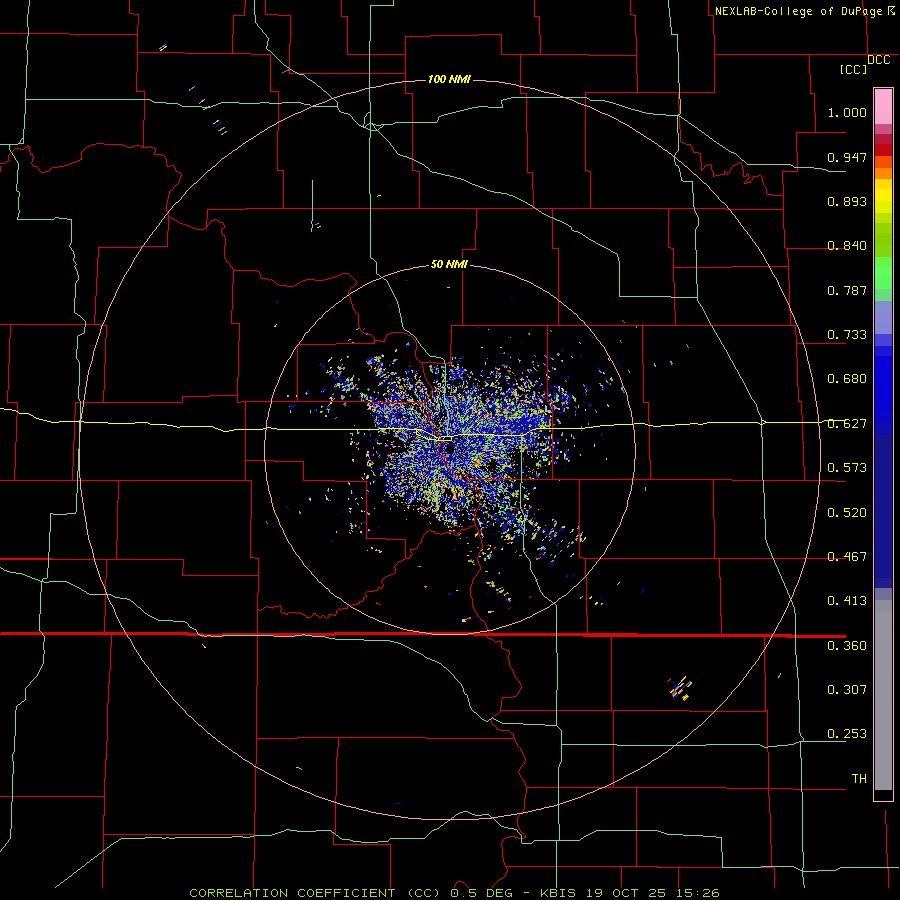900x900 pixels.
Task: Select the 0.360 scale value
Action: pos(847,646)
